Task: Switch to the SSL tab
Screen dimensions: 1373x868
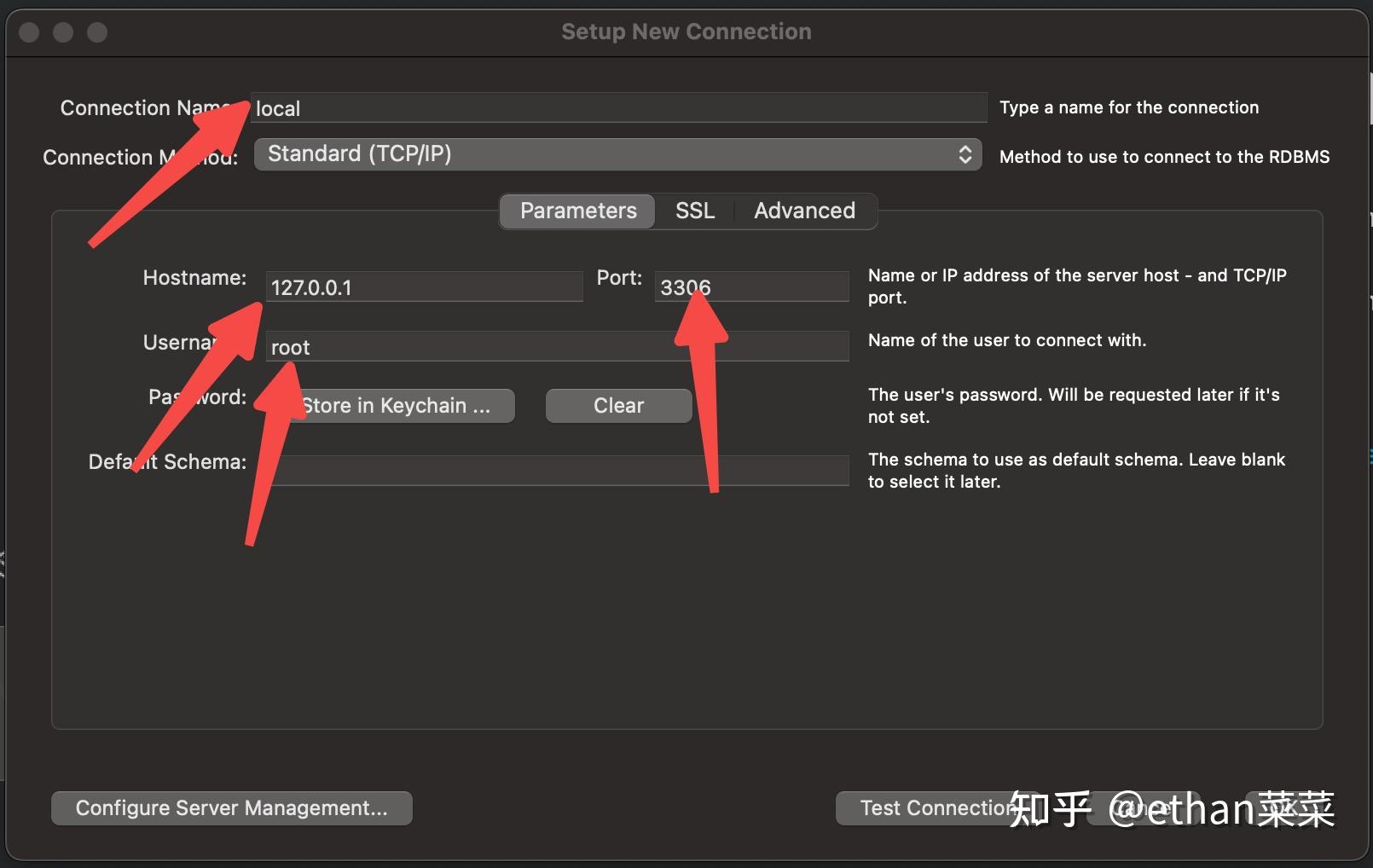Action: (695, 211)
